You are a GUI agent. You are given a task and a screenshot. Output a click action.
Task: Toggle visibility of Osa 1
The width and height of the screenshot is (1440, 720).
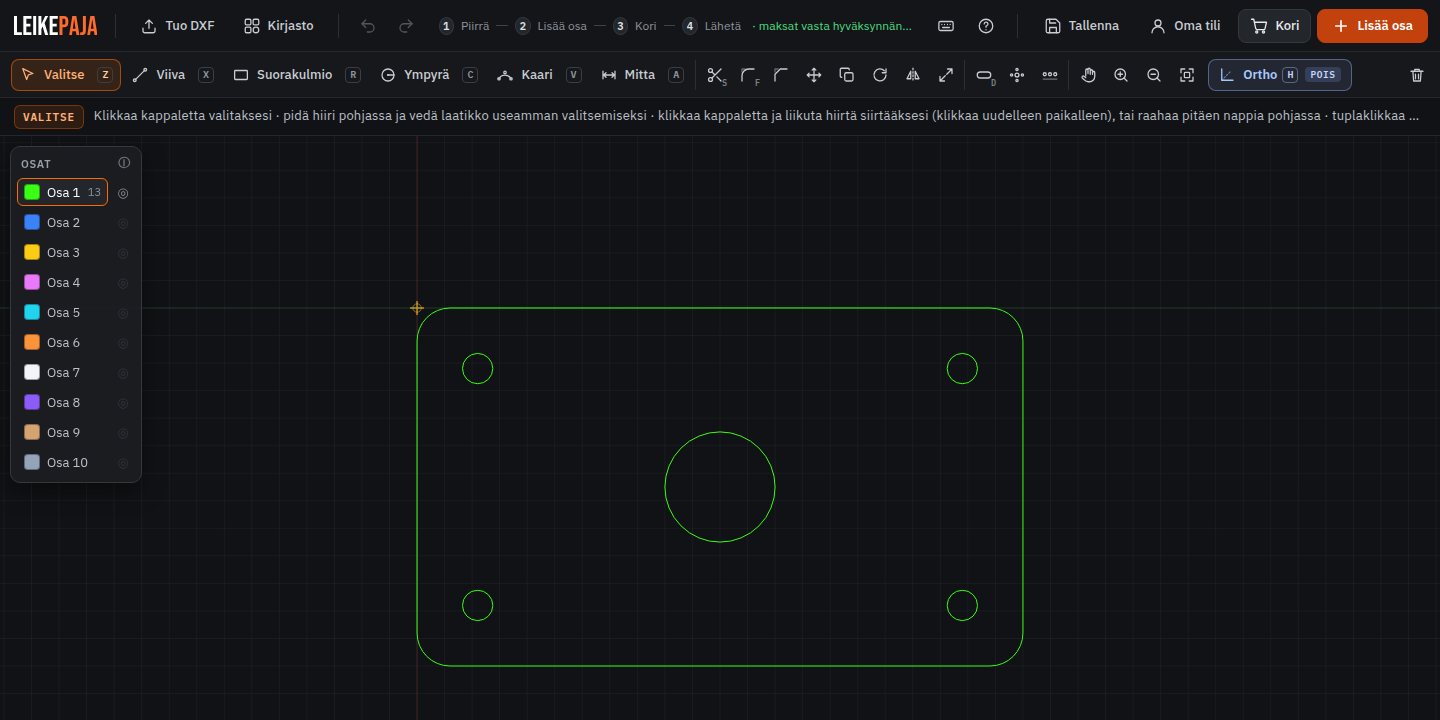click(123, 193)
